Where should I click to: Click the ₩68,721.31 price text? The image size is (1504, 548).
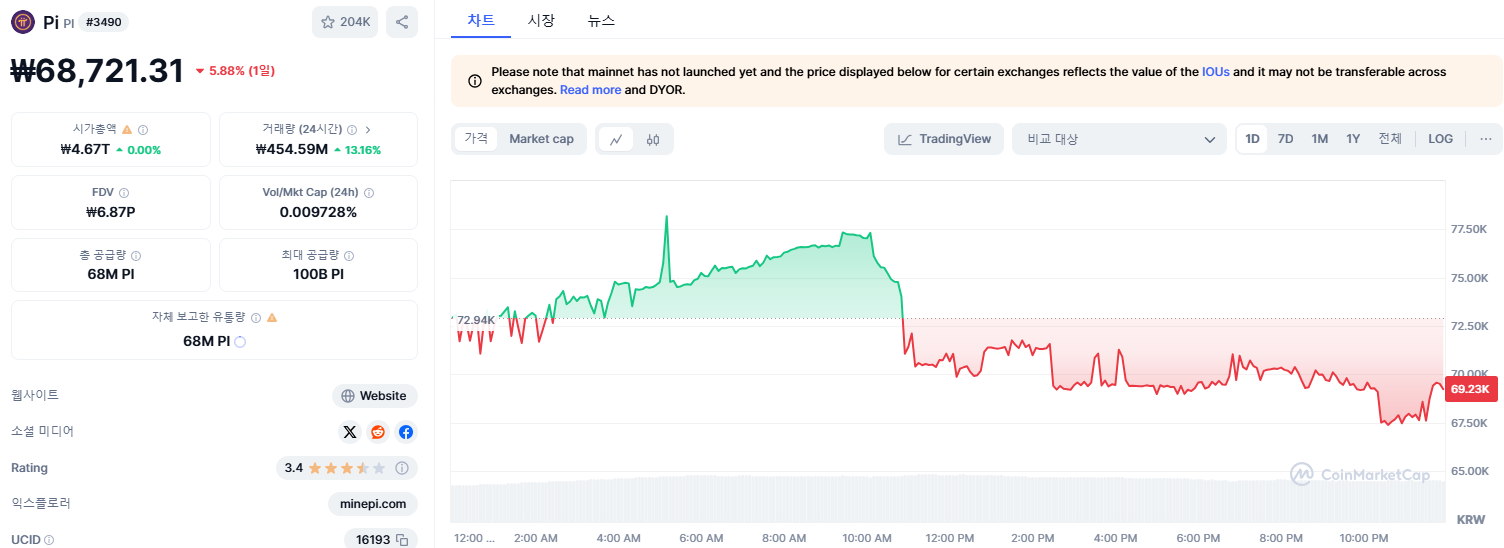point(97,70)
